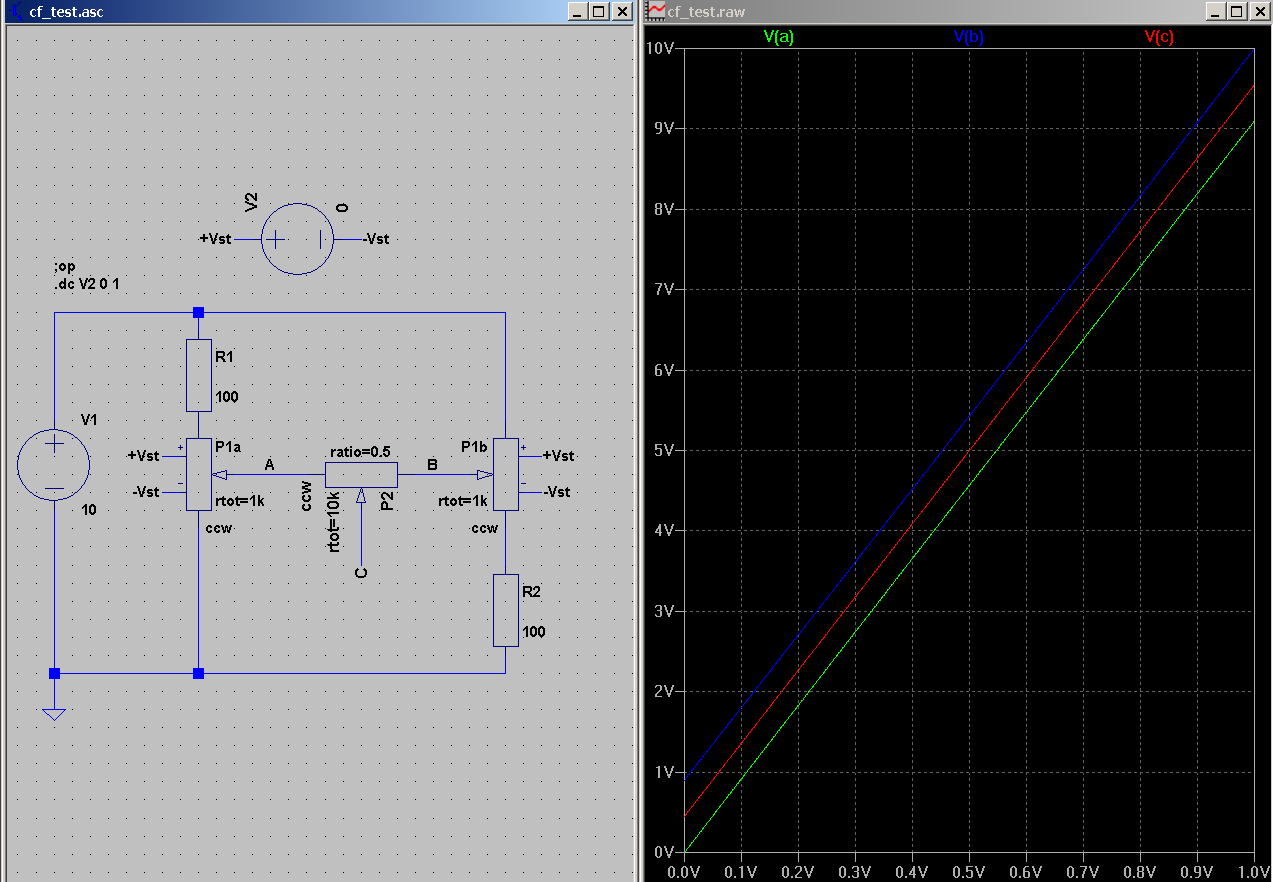Click the 5V label on vertical axis
The image size is (1273, 882).
tap(666, 450)
